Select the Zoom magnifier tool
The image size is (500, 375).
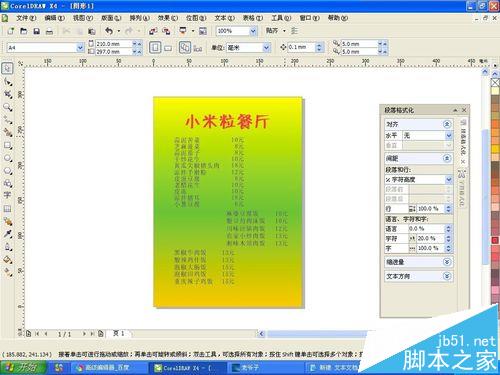[x=7, y=107]
